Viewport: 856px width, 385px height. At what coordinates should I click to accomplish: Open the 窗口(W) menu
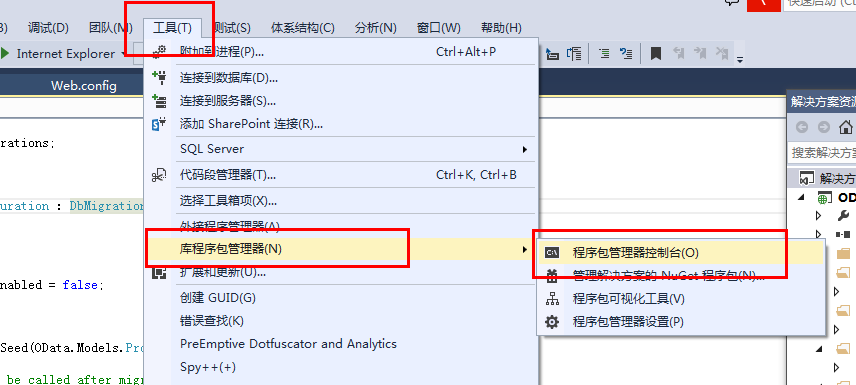pos(438,27)
